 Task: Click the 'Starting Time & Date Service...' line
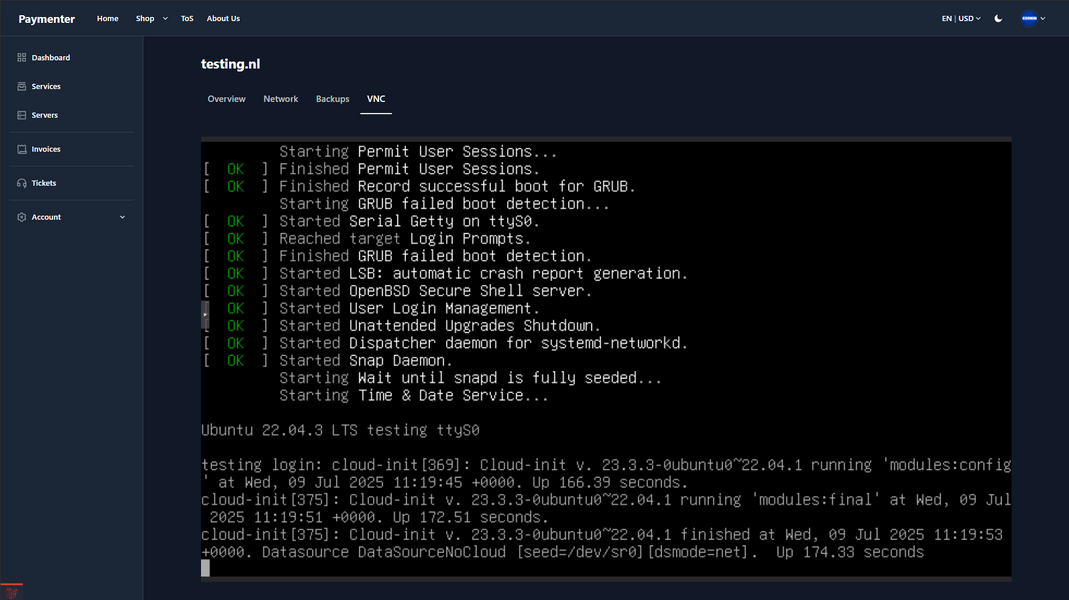pyautogui.click(x=414, y=395)
